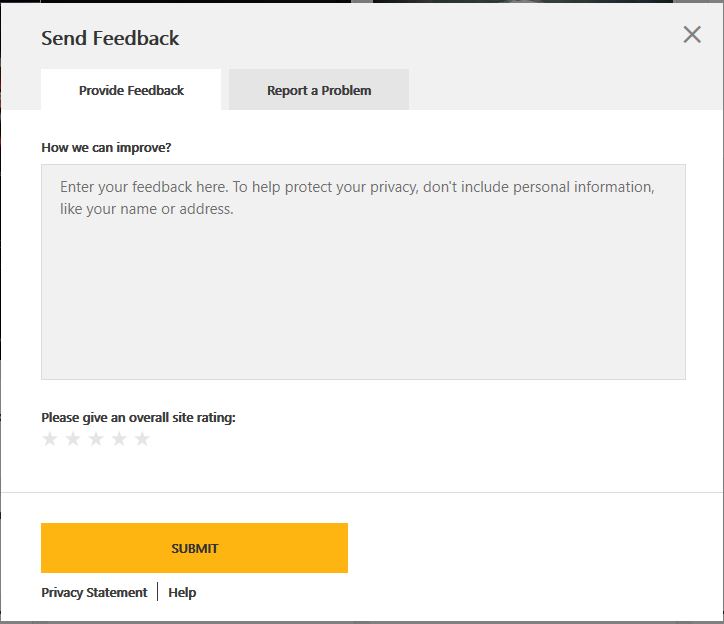This screenshot has height=624, width=724.
Task: Click the placeholder text about protecting privacy
Action: point(357,198)
